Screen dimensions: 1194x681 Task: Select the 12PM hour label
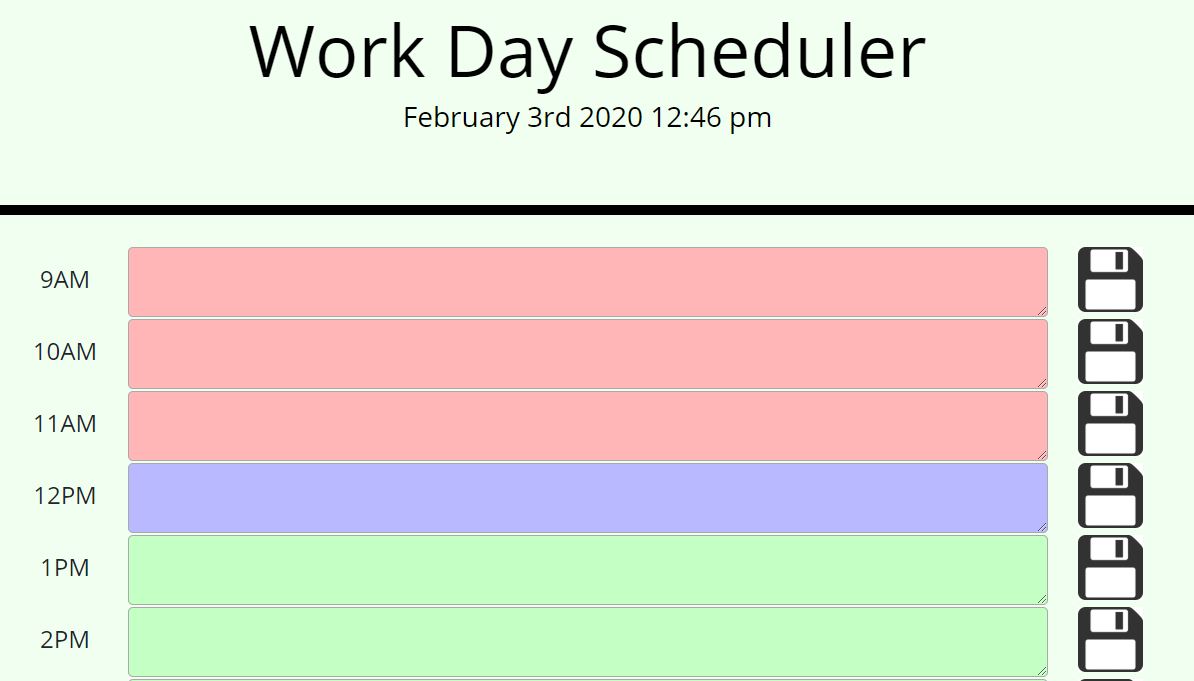[x=64, y=496]
